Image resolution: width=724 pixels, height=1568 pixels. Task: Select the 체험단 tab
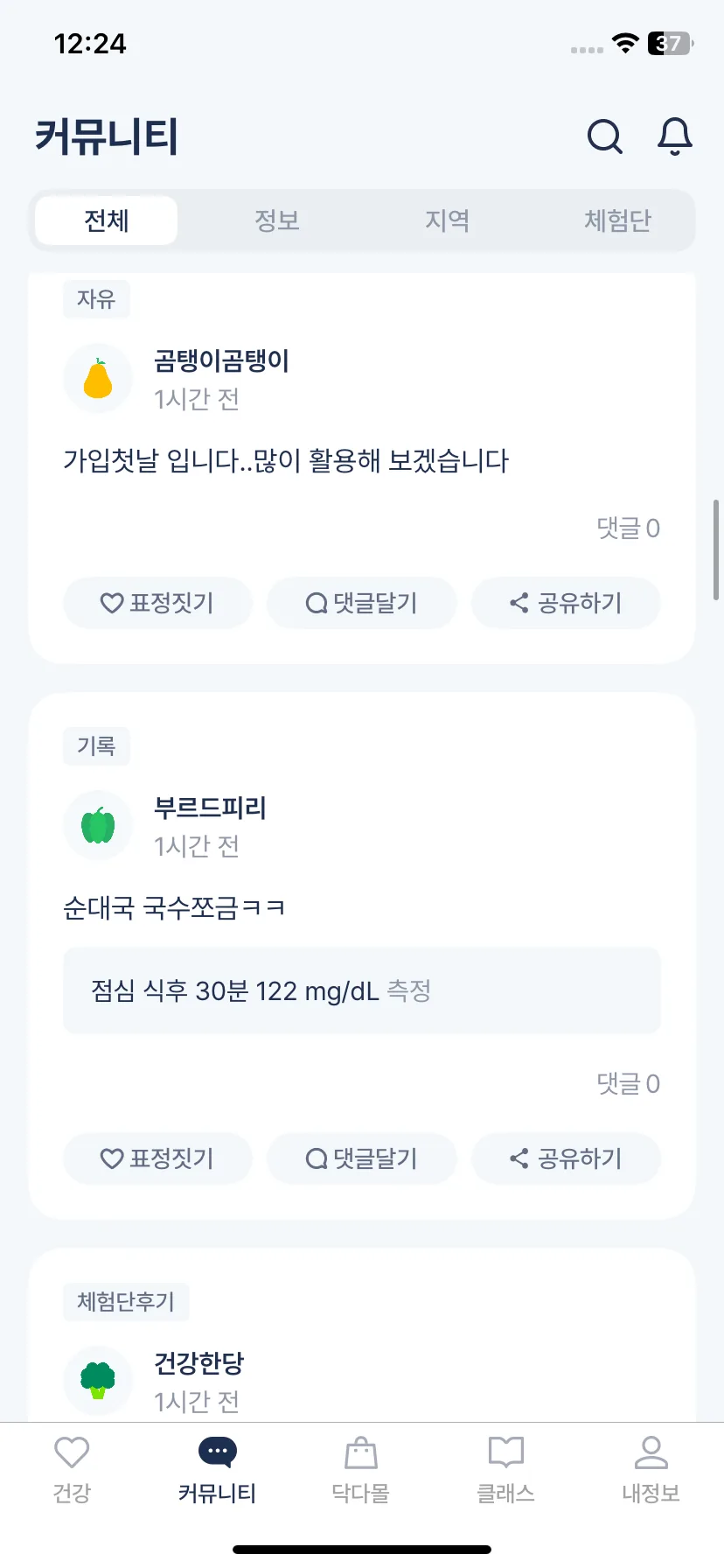pos(617,220)
